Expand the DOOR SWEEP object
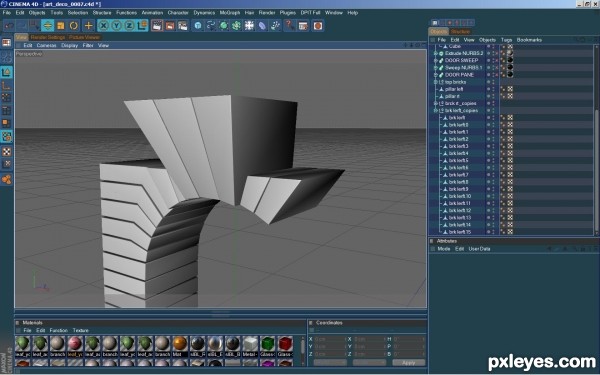 pyautogui.click(x=435, y=60)
